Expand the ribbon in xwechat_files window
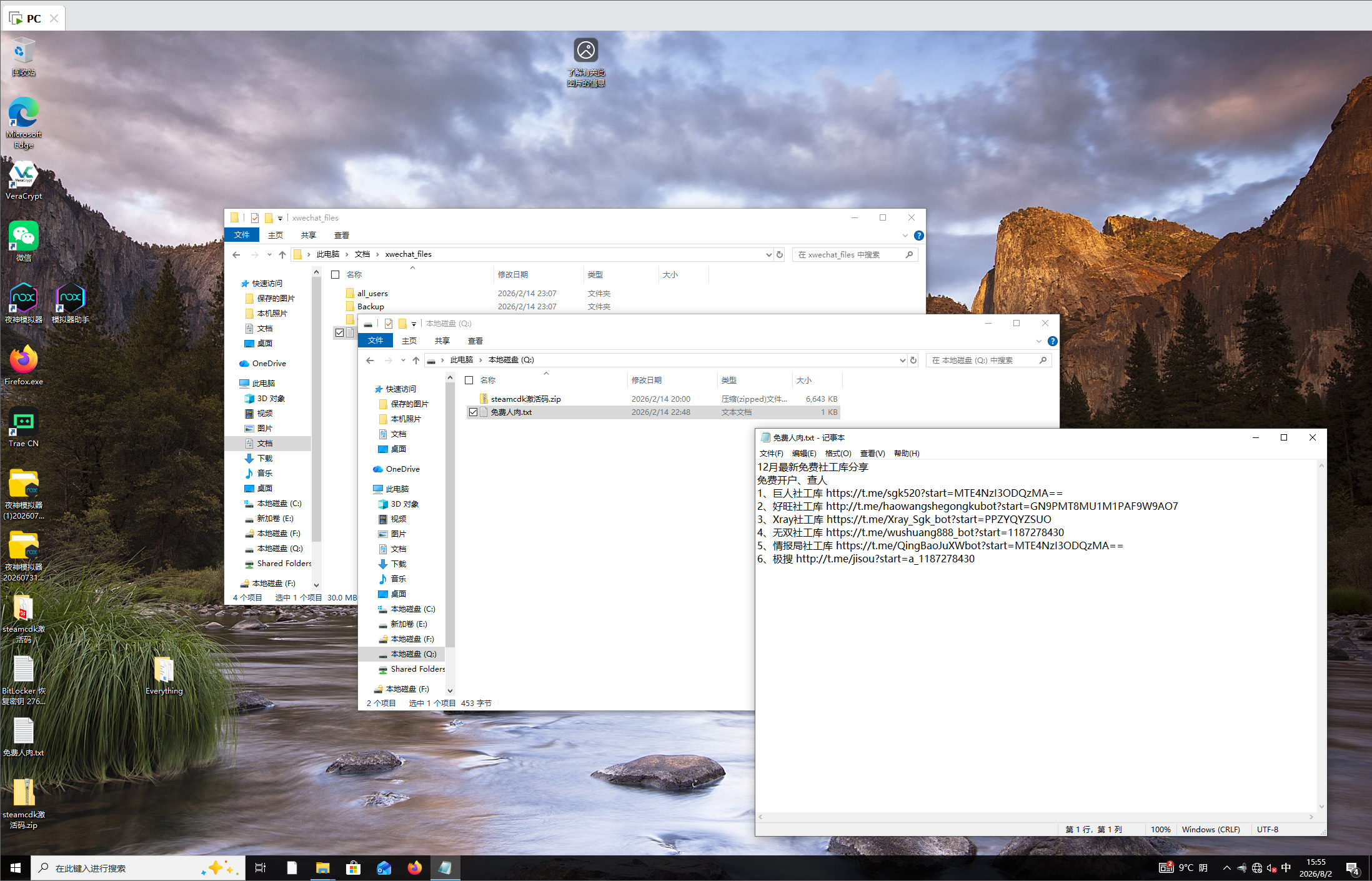Viewport: 1372px width, 881px height. coord(905,236)
